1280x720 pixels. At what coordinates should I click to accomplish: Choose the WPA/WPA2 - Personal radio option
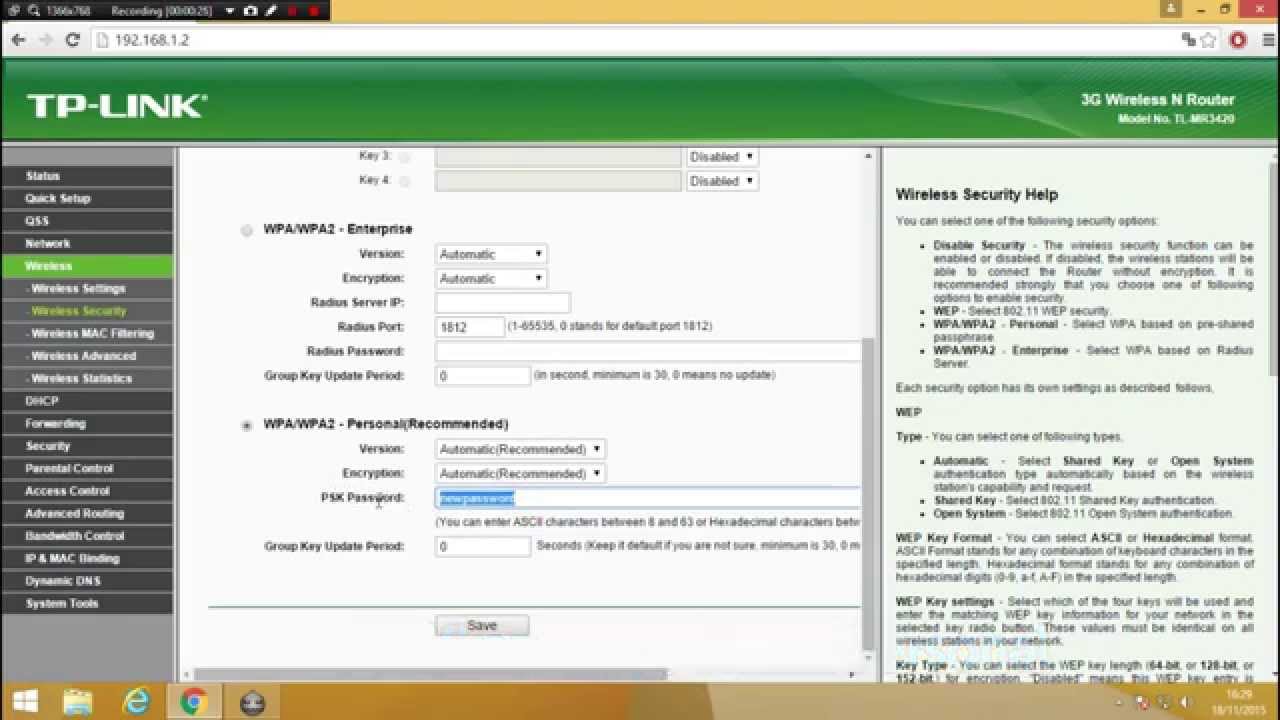(246, 425)
